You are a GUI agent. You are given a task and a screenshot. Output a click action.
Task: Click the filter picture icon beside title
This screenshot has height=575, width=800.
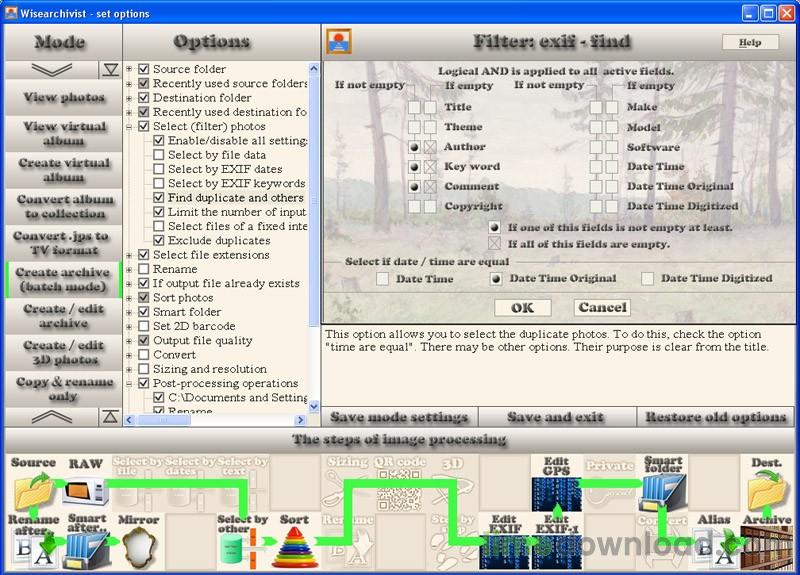coord(339,42)
